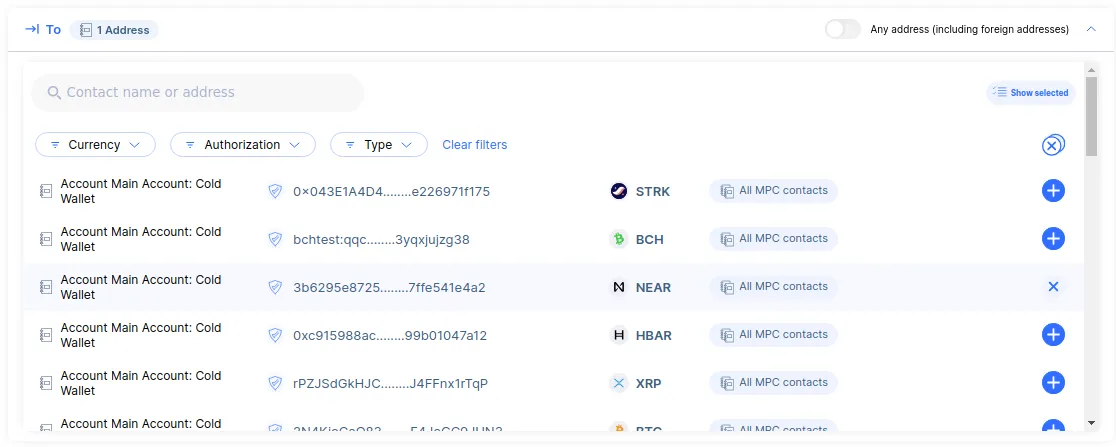
Task: Click All MPC contacts tag in BCH row
Action: (773, 238)
